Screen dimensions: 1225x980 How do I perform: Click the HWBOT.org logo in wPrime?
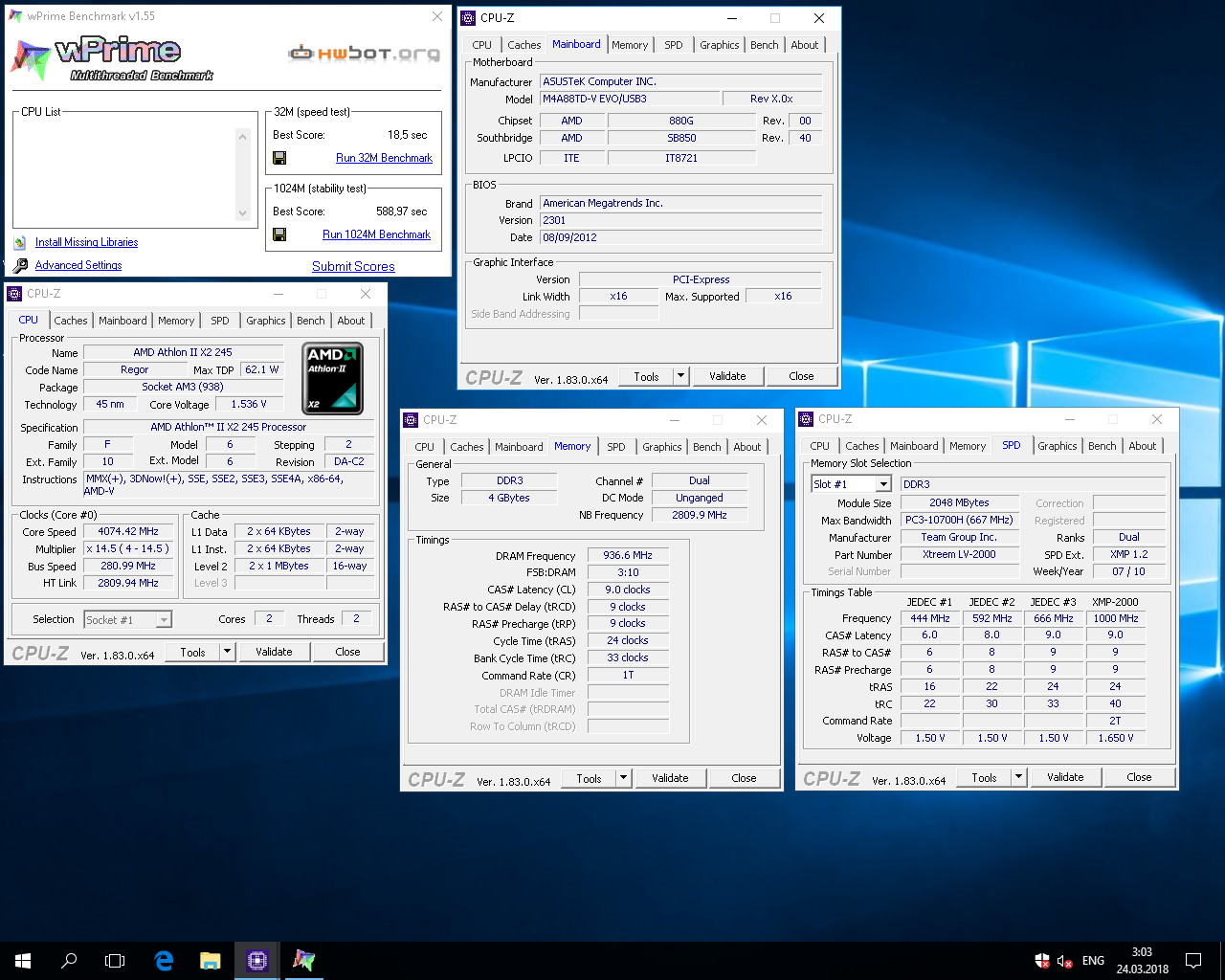(x=364, y=53)
